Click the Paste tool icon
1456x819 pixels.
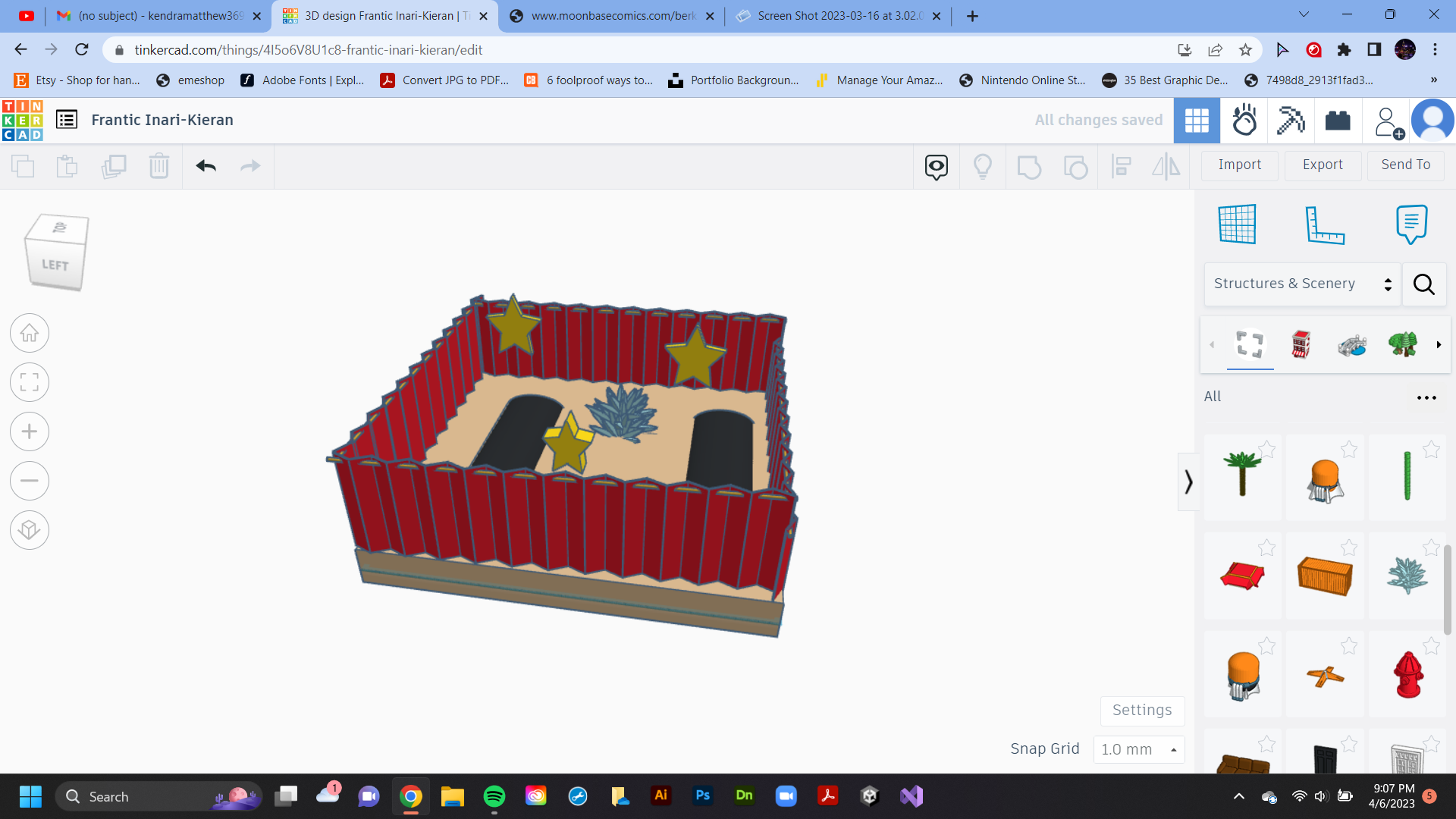pos(67,166)
